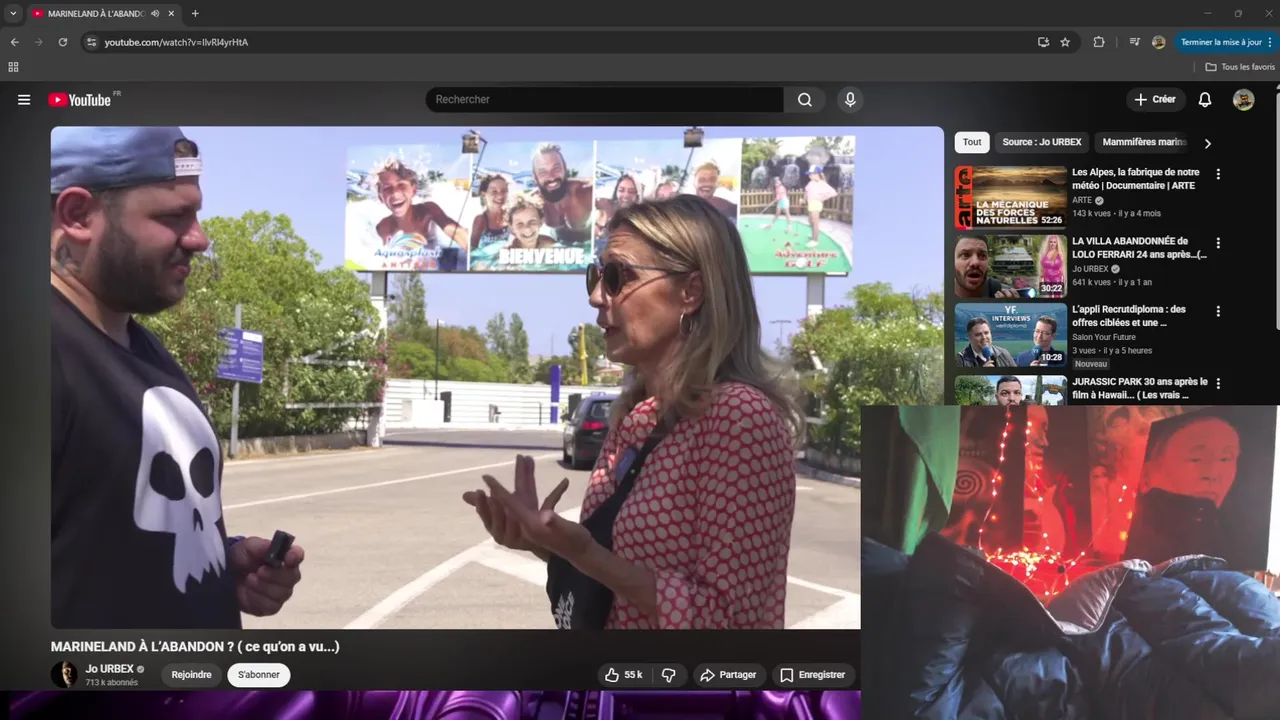Open the YouTube hamburger guide menu

tap(24, 100)
